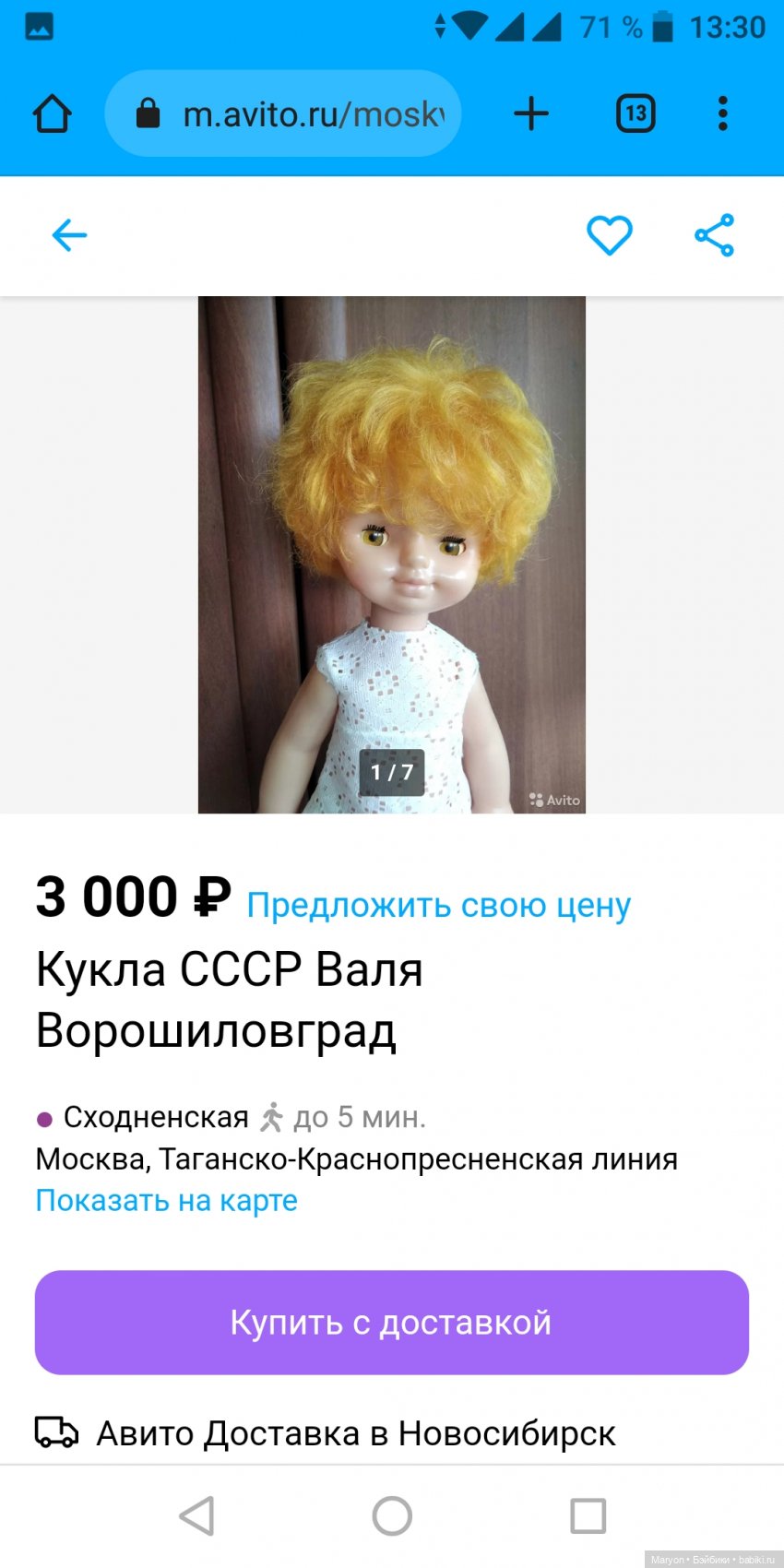Open a new tab with plus icon
Screen dimensions: 784x1568
pos(531,114)
